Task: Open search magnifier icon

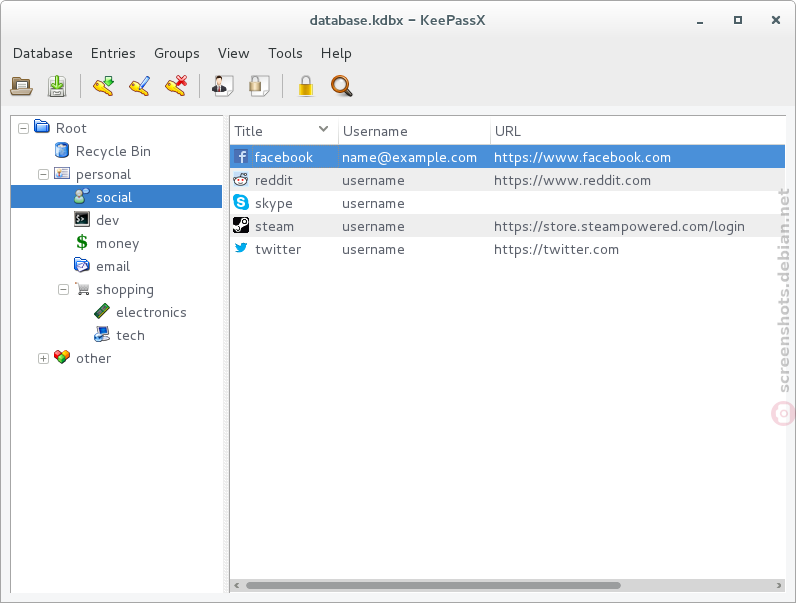Action: point(342,86)
